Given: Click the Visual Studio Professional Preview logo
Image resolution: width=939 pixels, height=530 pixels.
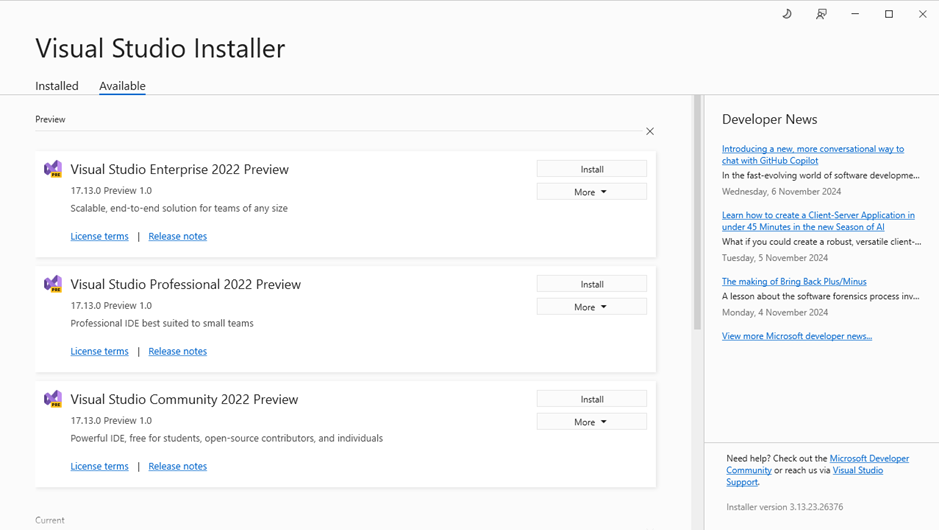Looking at the screenshot, I should (53, 284).
